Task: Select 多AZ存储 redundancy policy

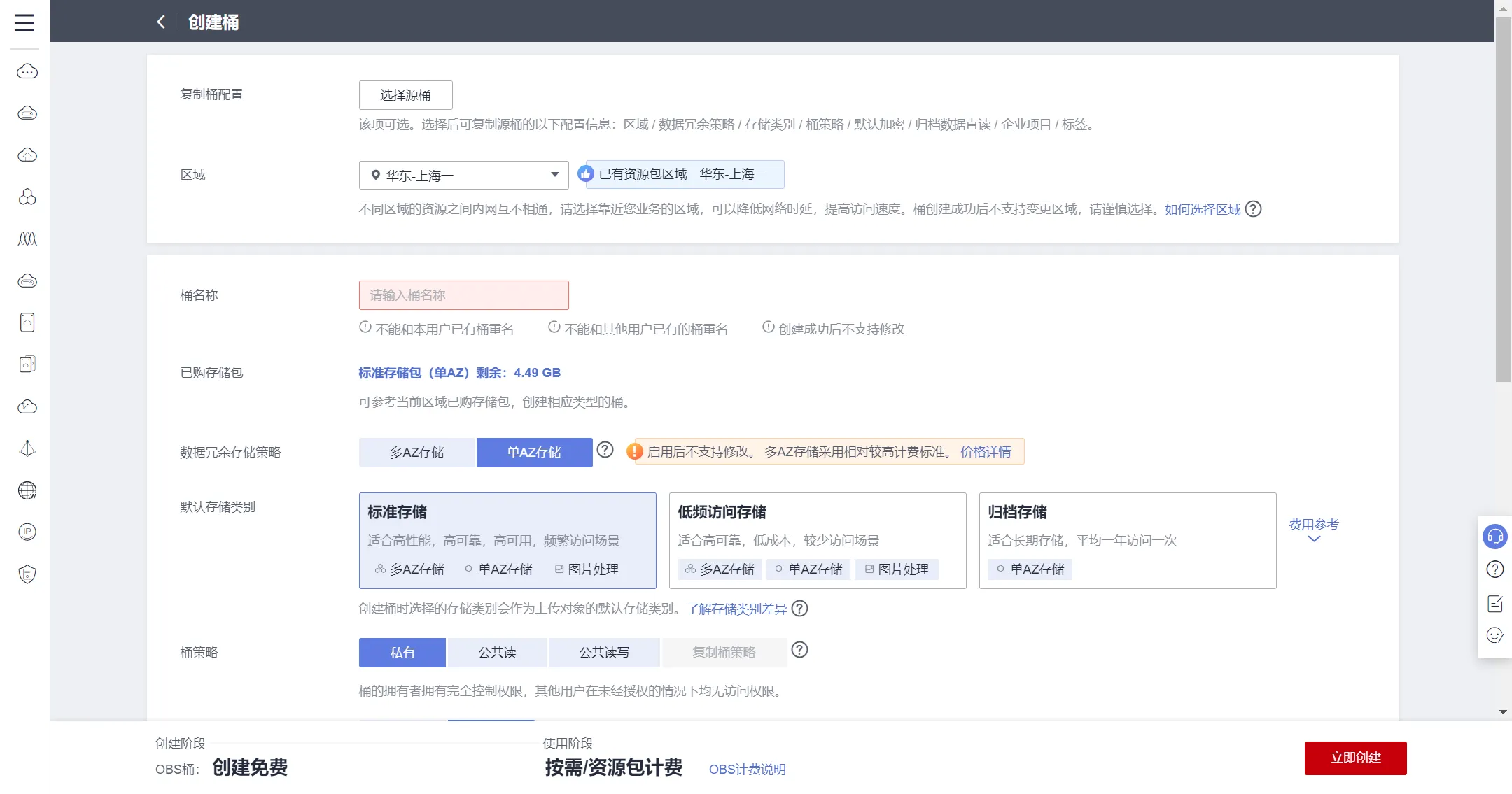Action: pos(417,453)
